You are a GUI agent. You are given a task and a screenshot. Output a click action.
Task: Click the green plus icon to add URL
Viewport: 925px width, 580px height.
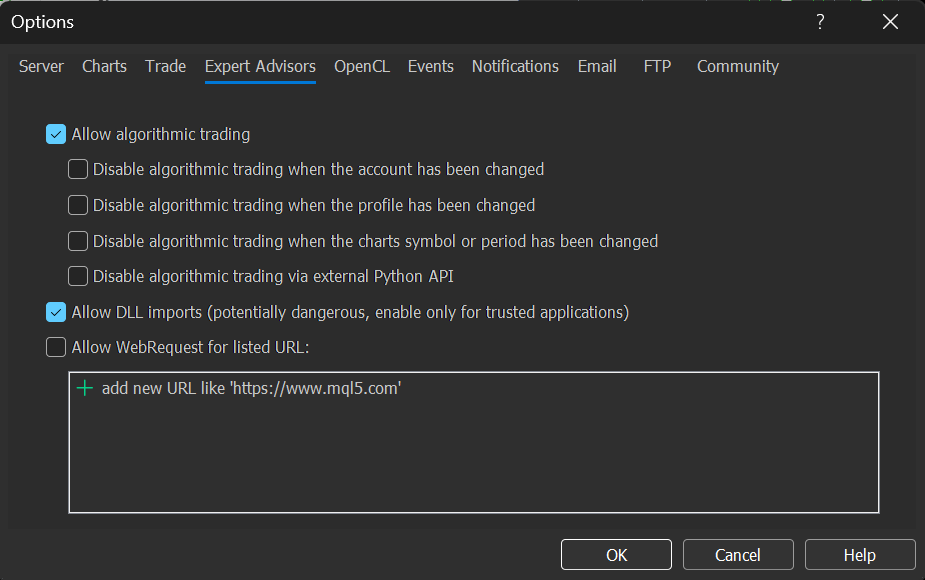[85, 389]
